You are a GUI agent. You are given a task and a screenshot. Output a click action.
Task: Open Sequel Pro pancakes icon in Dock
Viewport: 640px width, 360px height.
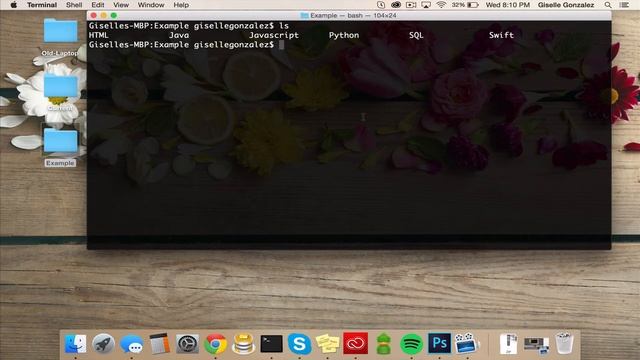pos(243,344)
